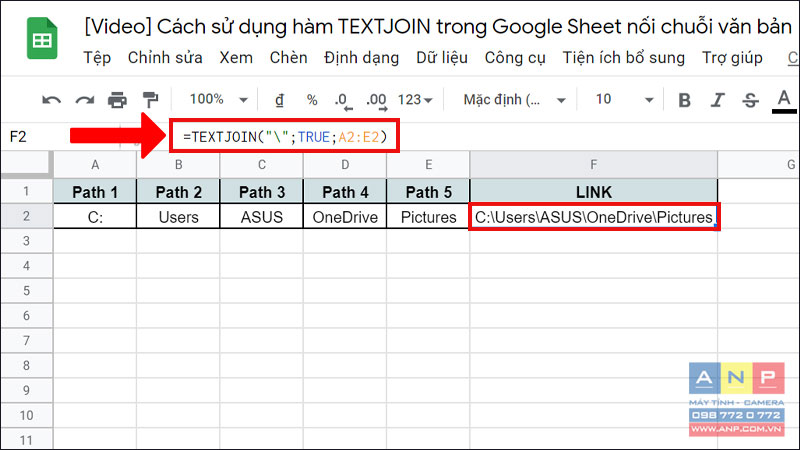Redo the last action

(85, 100)
